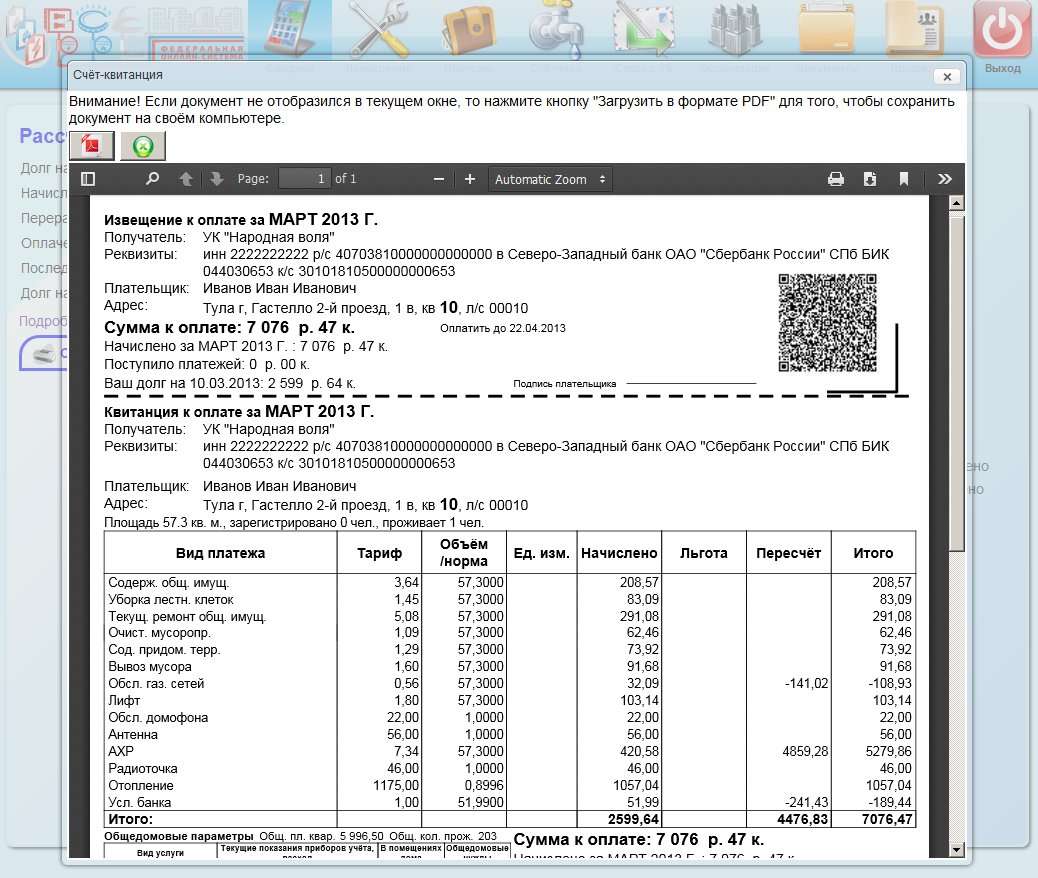The height and width of the screenshot is (878, 1038).
Task: Click the recalculation value -241,43
Action: coord(806,803)
